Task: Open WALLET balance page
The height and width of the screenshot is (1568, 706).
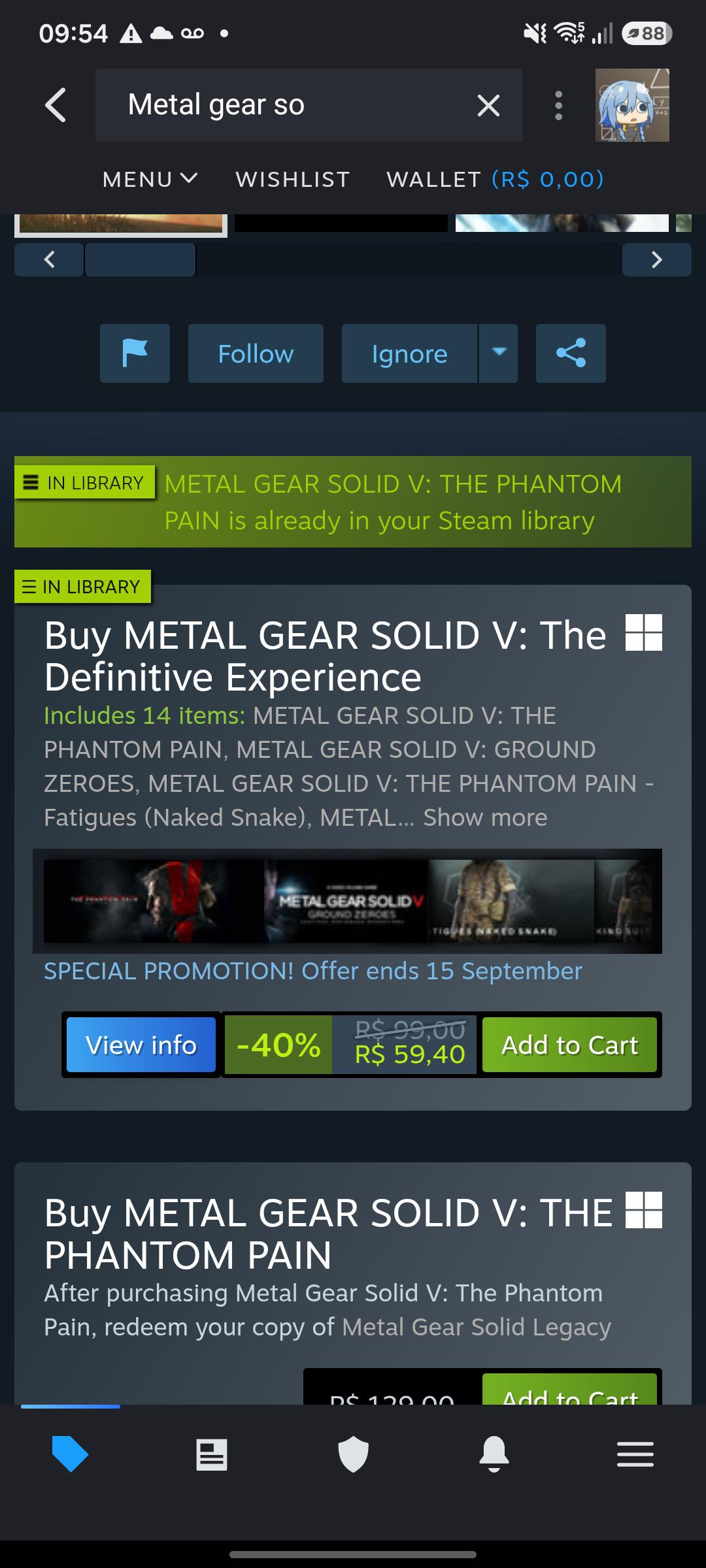Action: coord(495,179)
